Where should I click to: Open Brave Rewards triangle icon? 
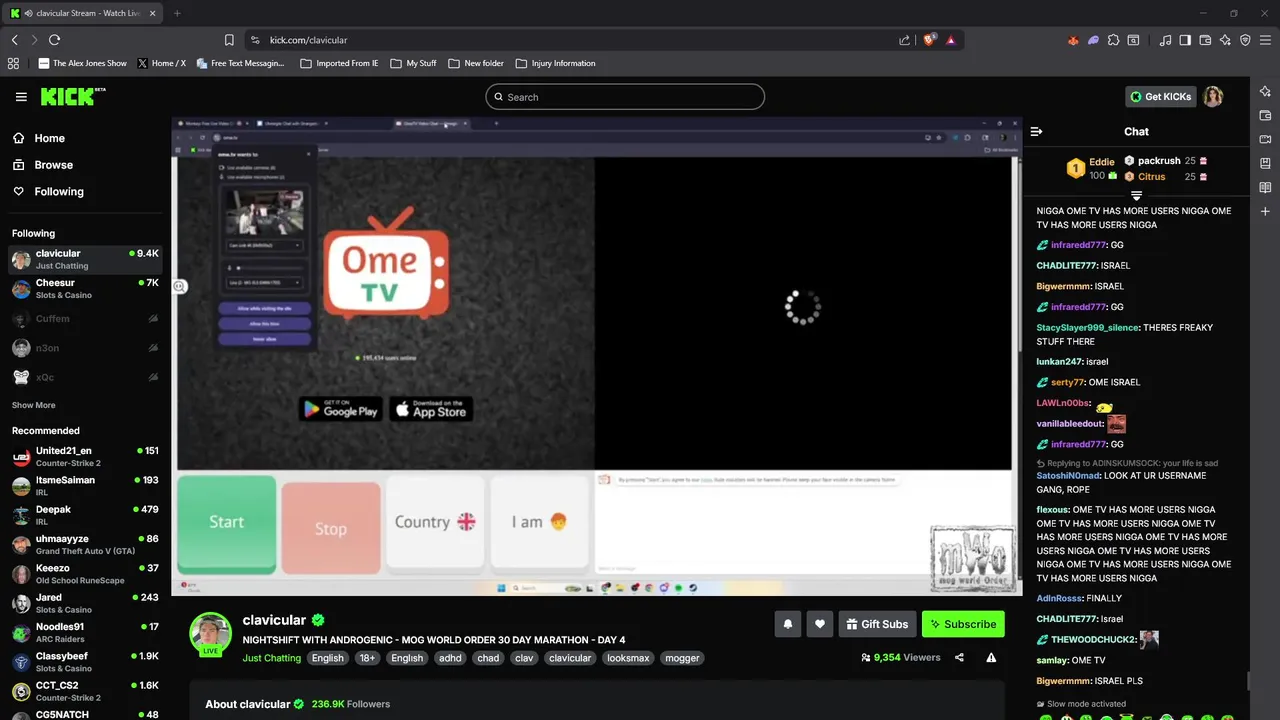click(x=950, y=40)
